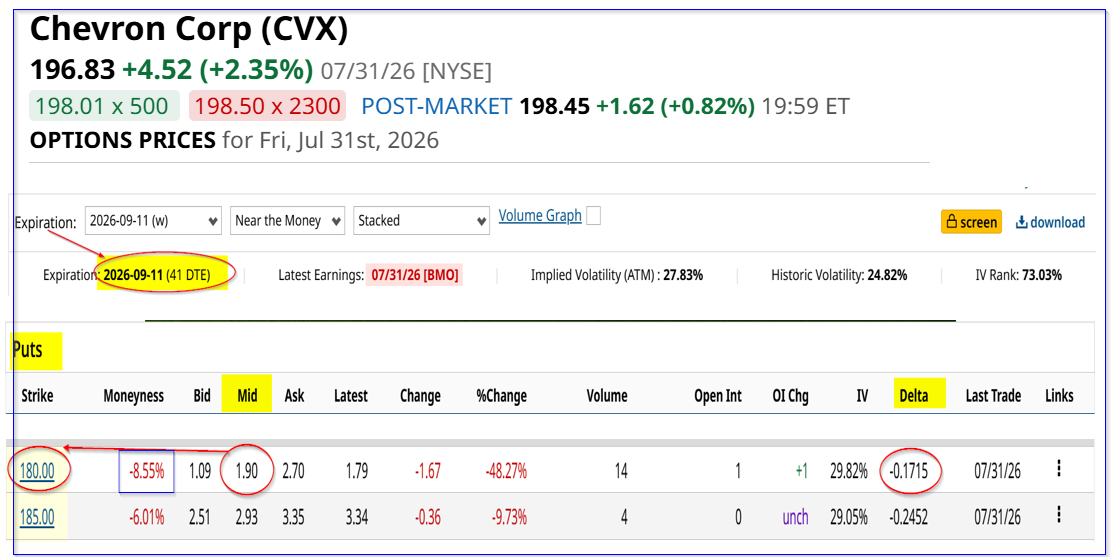Click the lock icon on screen button
Screen dimensions: 1111x557
click(952, 222)
